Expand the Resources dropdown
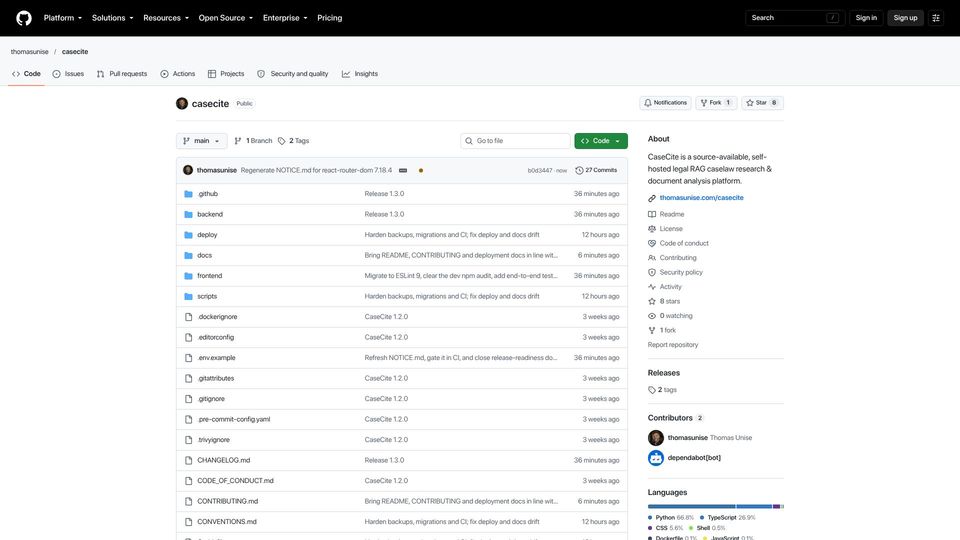 [166, 18]
